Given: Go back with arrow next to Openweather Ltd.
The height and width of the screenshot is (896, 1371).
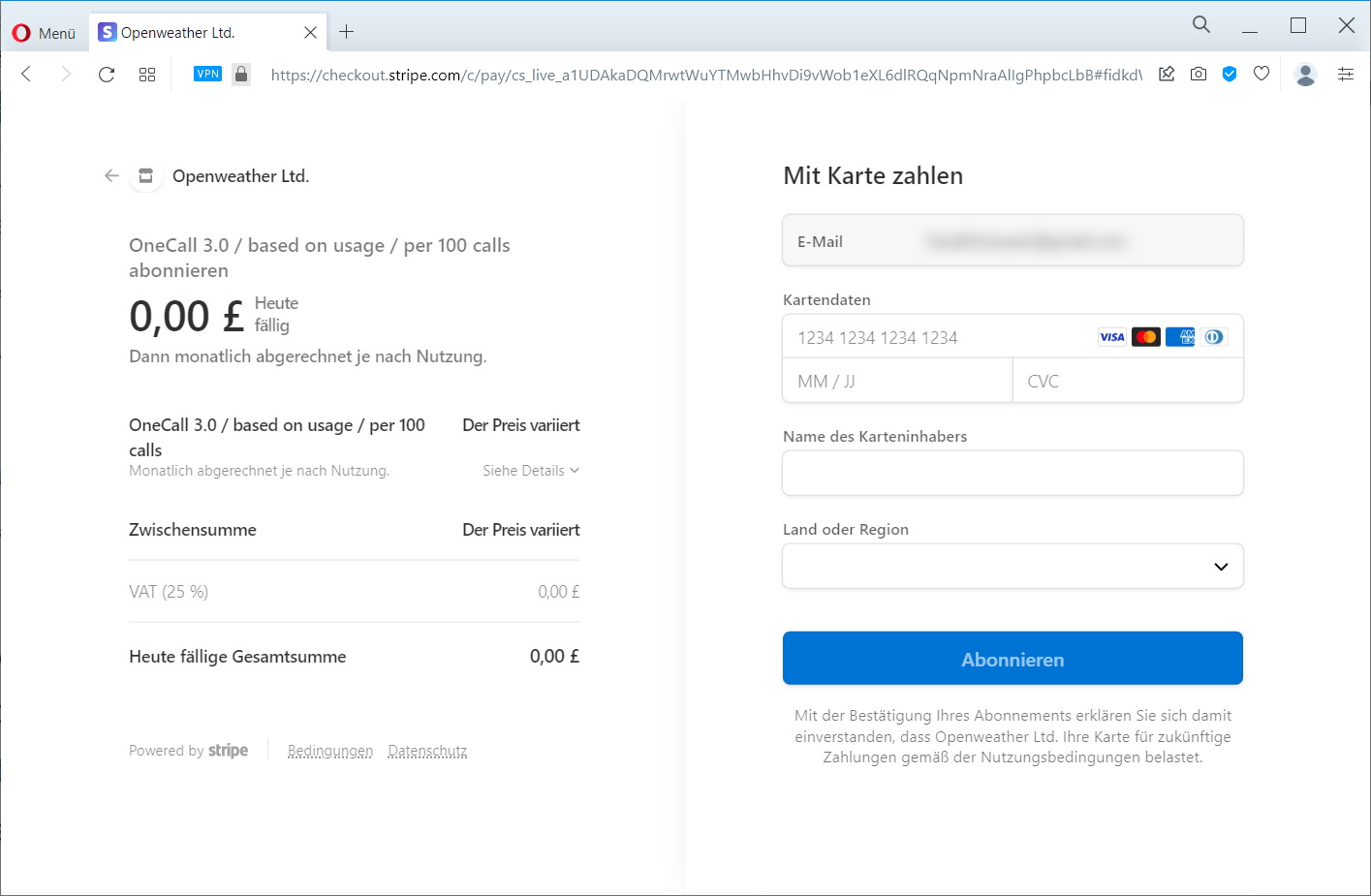Looking at the screenshot, I should pyautogui.click(x=111, y=175).
